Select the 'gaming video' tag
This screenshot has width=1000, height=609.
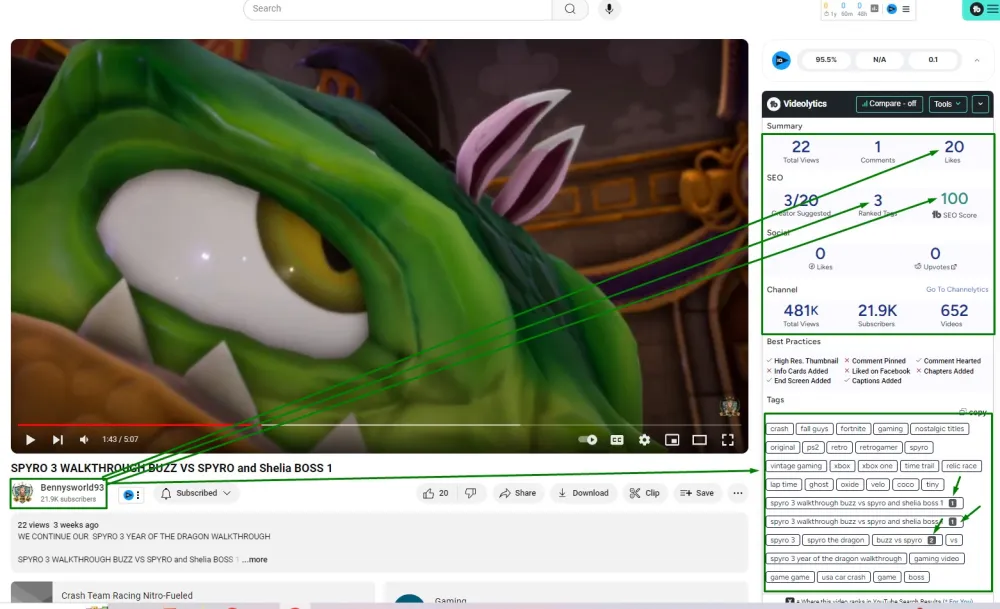pyautogui.click(x=936, y=558)
